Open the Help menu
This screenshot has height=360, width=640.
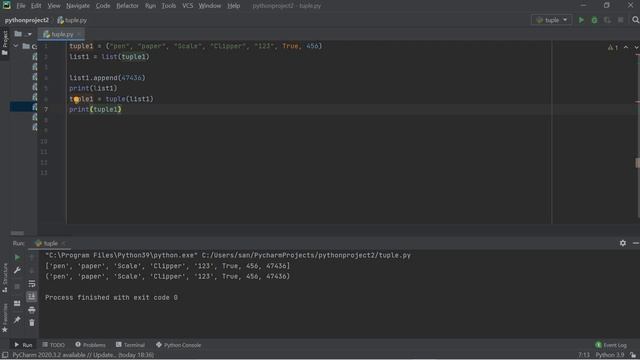(x=233, y=6)
